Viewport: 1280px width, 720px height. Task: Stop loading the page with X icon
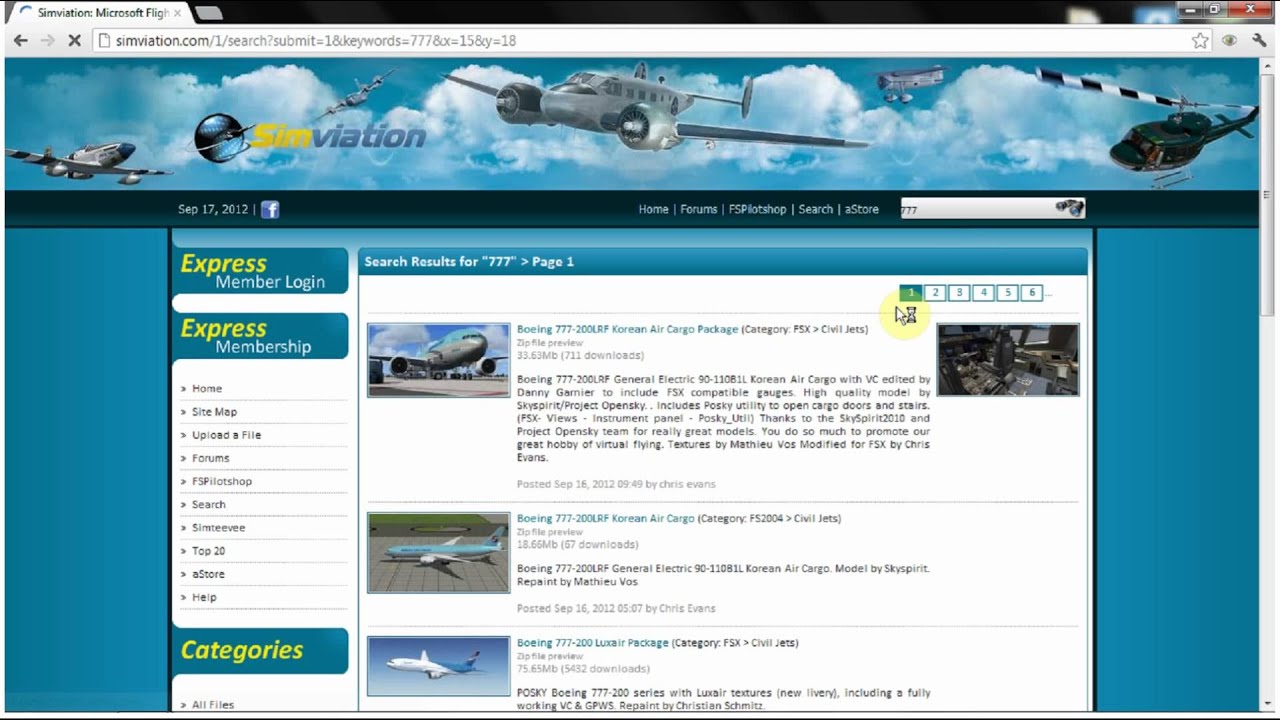(75, 41)
